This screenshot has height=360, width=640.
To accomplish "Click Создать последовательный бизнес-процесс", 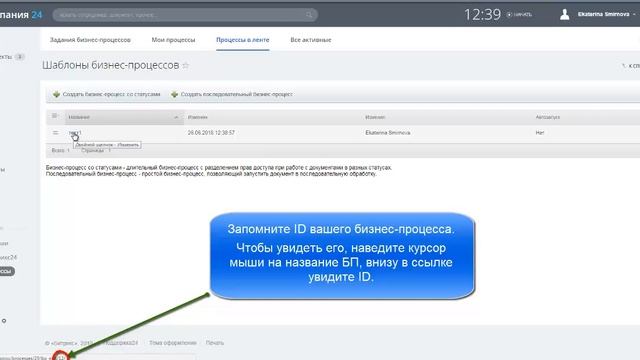I will click(x=236, y=94).
